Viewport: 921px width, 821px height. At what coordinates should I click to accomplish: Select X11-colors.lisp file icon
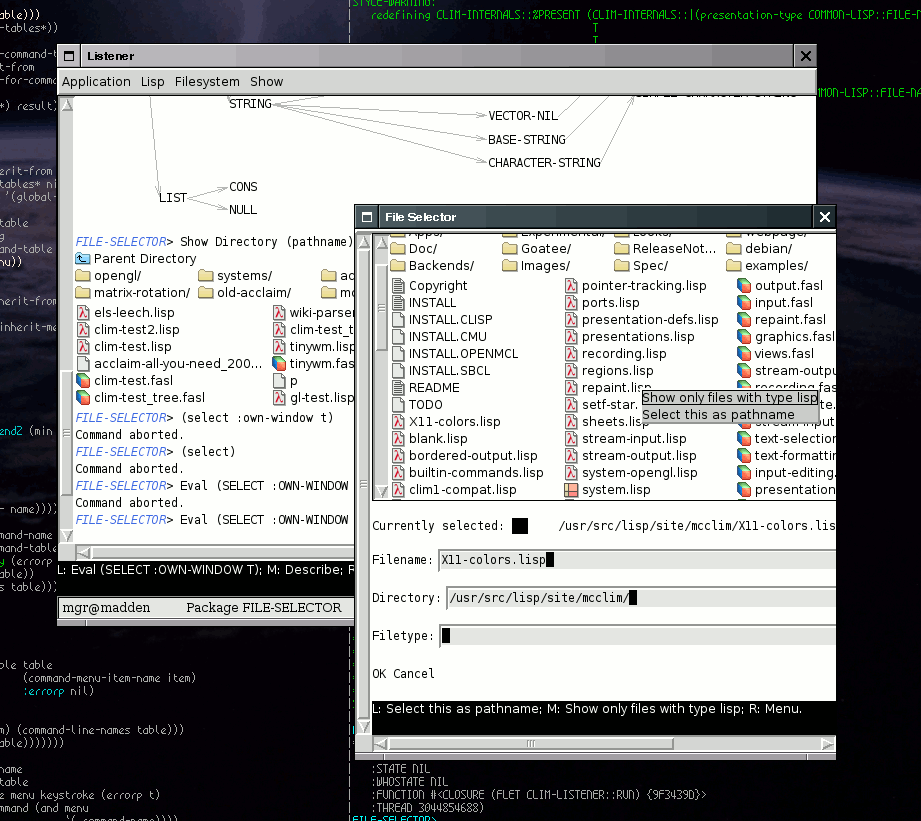coord(398,422)
